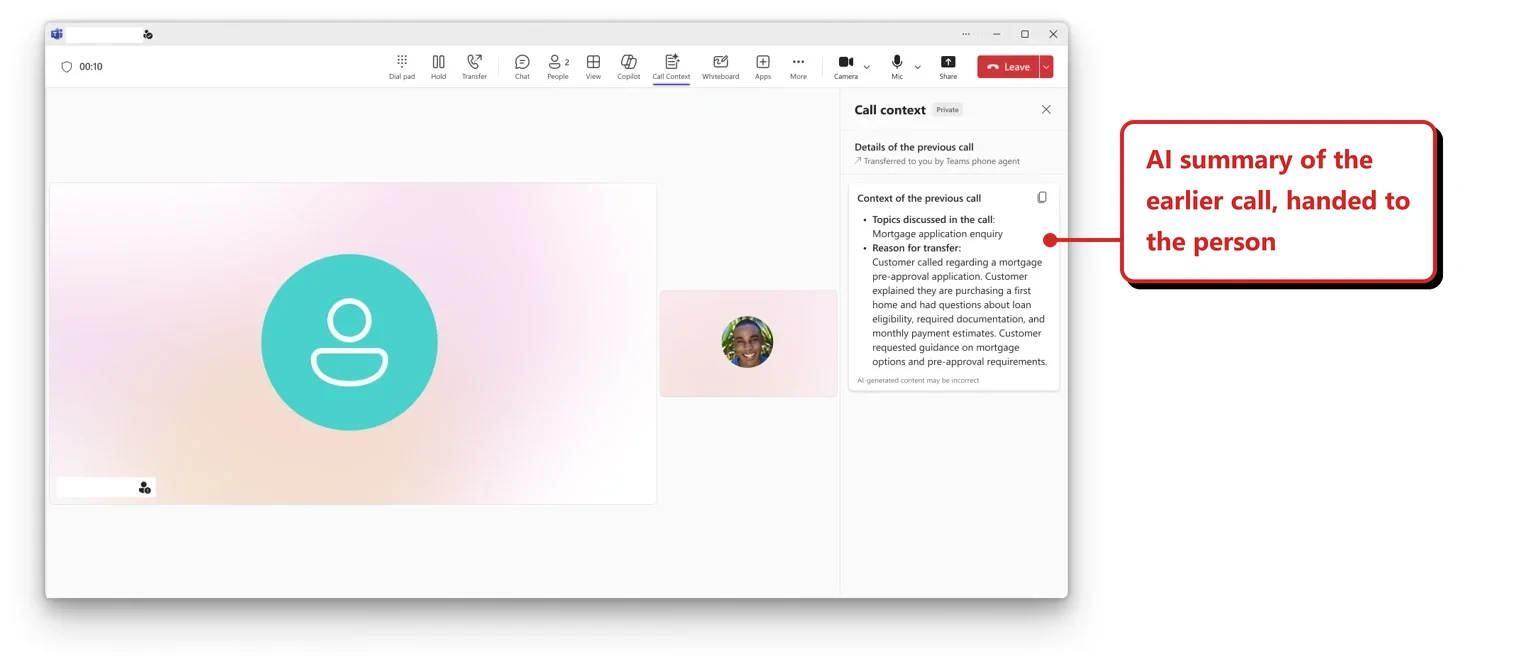Viewport: 1533px width, 666px height.
Task: Select the participant photo thumbnail
Action: coord(748,343)
